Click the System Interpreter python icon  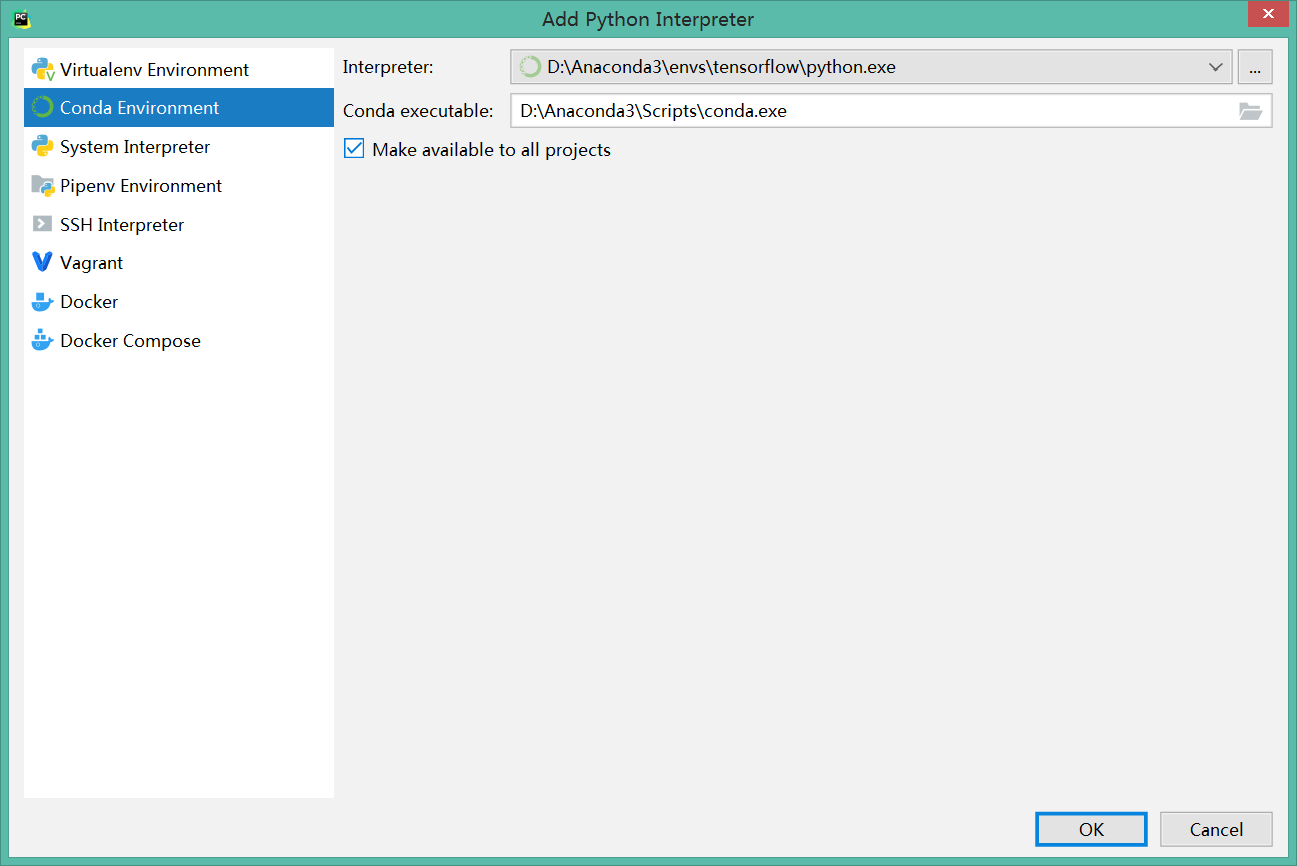[x=42, y=146]
